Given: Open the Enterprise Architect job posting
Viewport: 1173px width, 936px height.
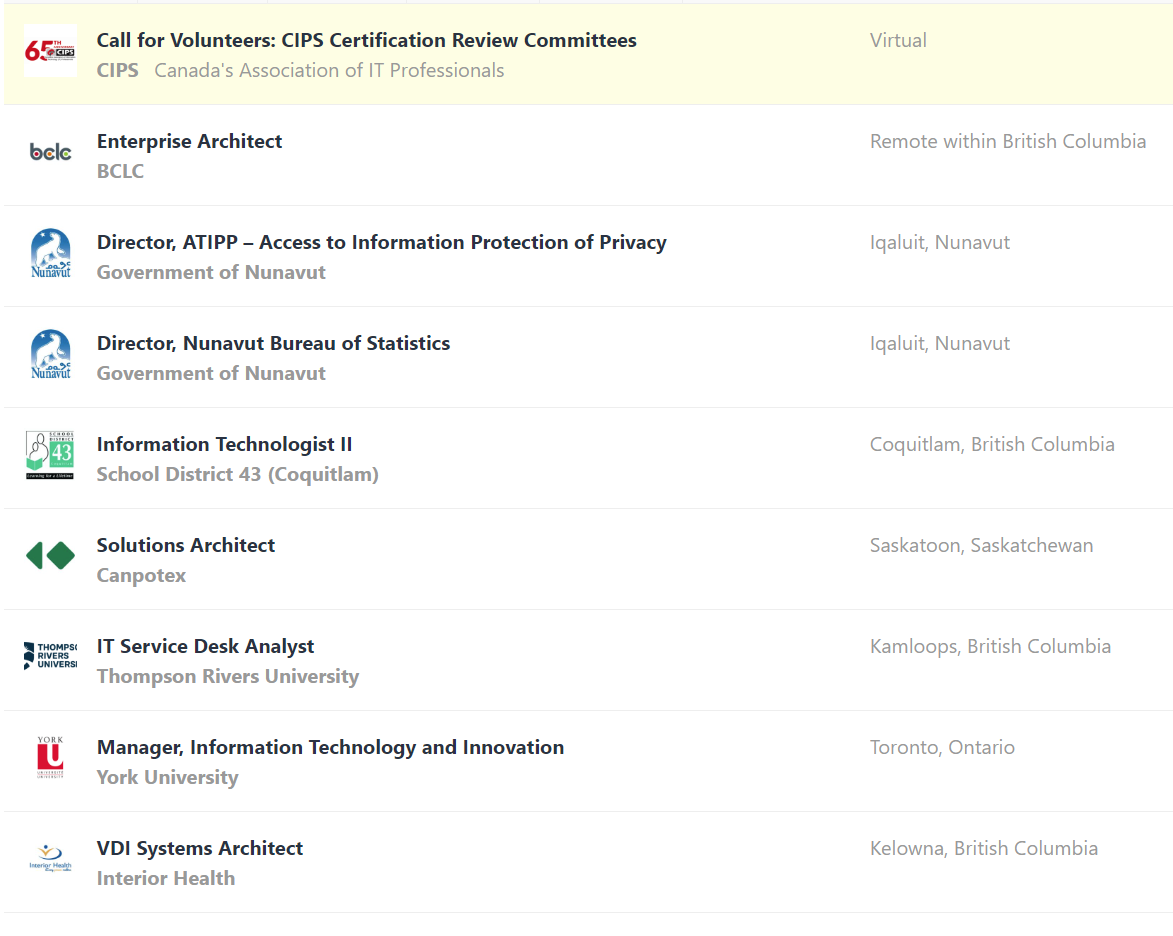Looking at the screenshot, I should 189,142.
